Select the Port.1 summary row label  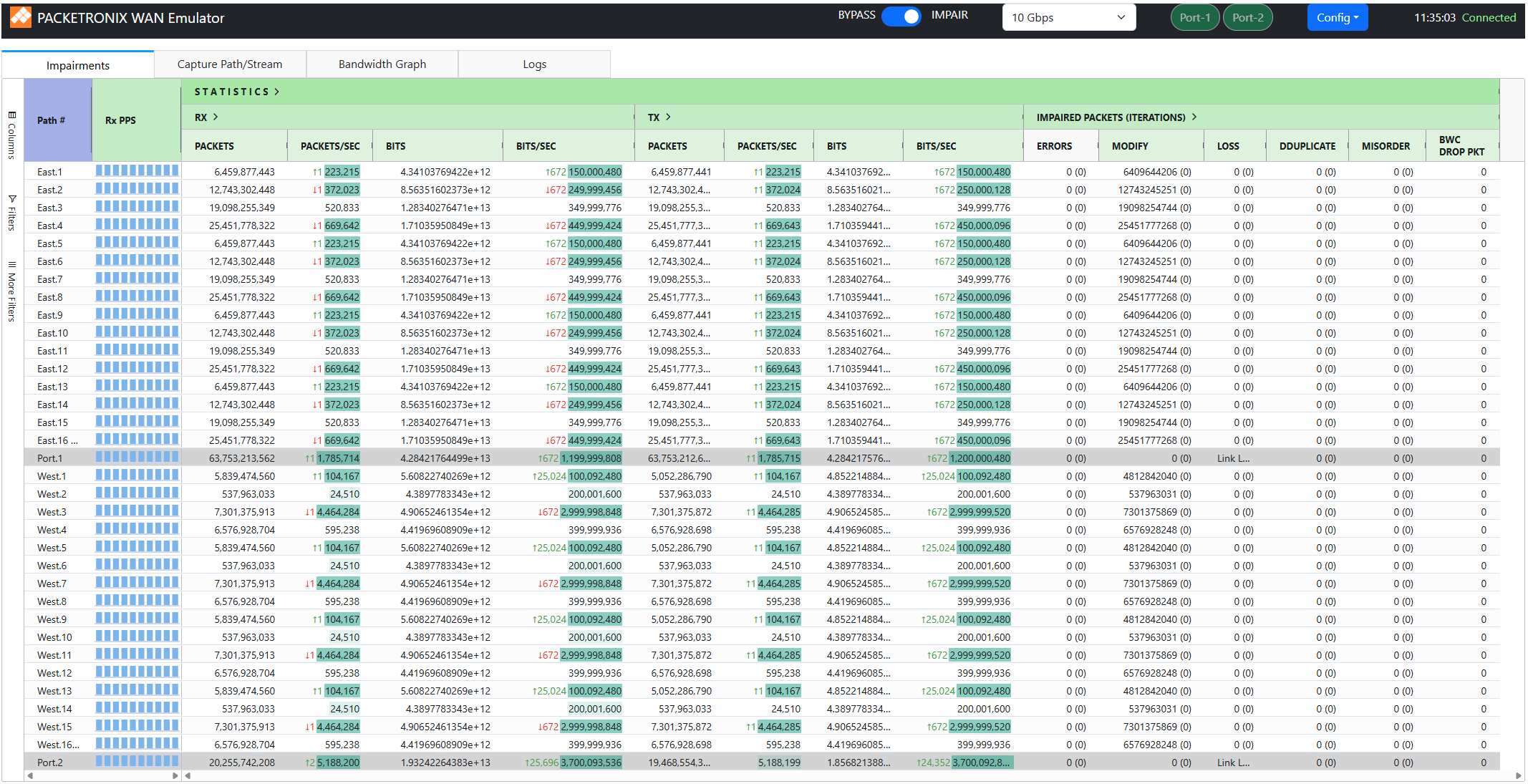point(50,458)
